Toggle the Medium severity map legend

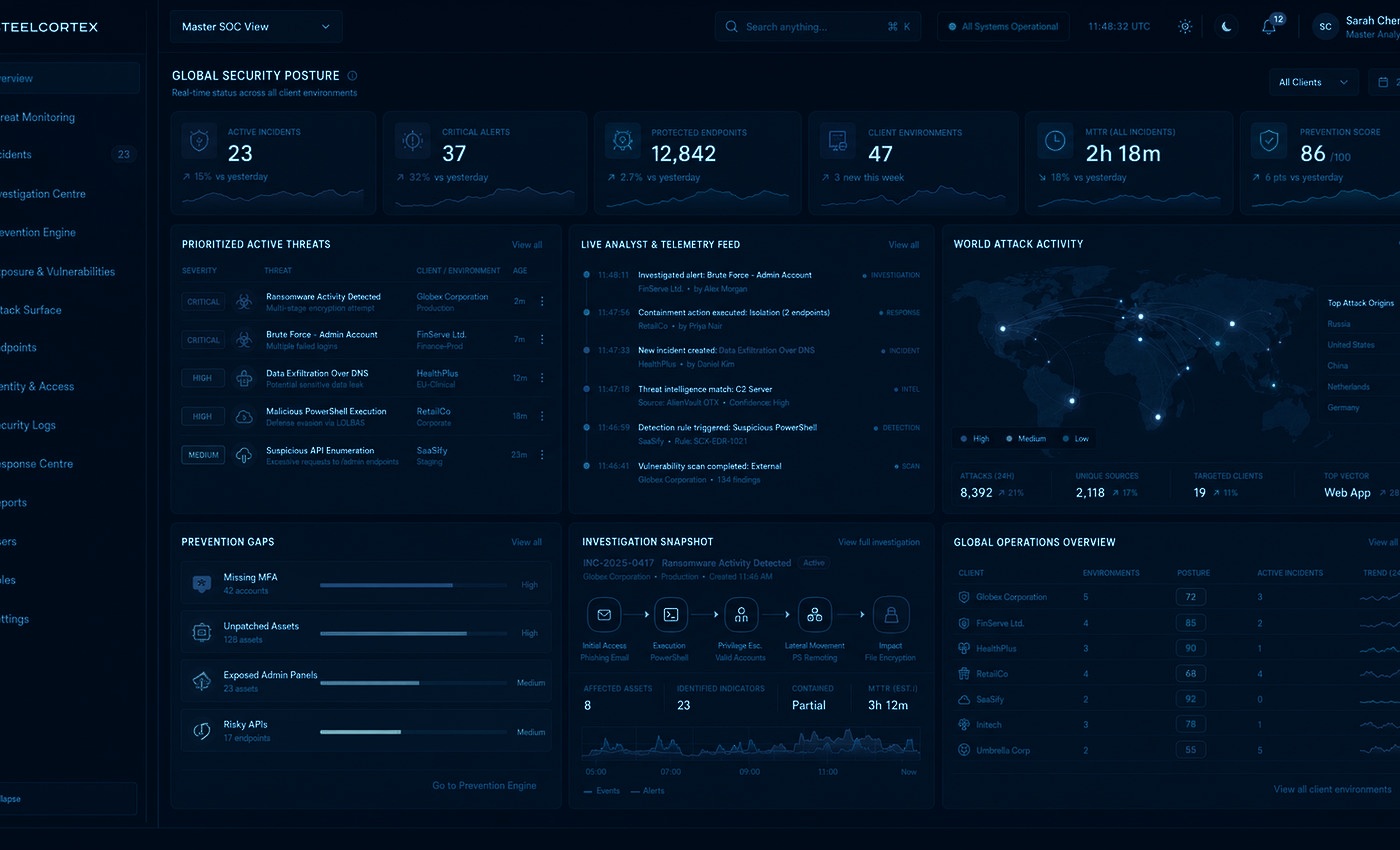pyautogui.click(x=1026, y=439)
